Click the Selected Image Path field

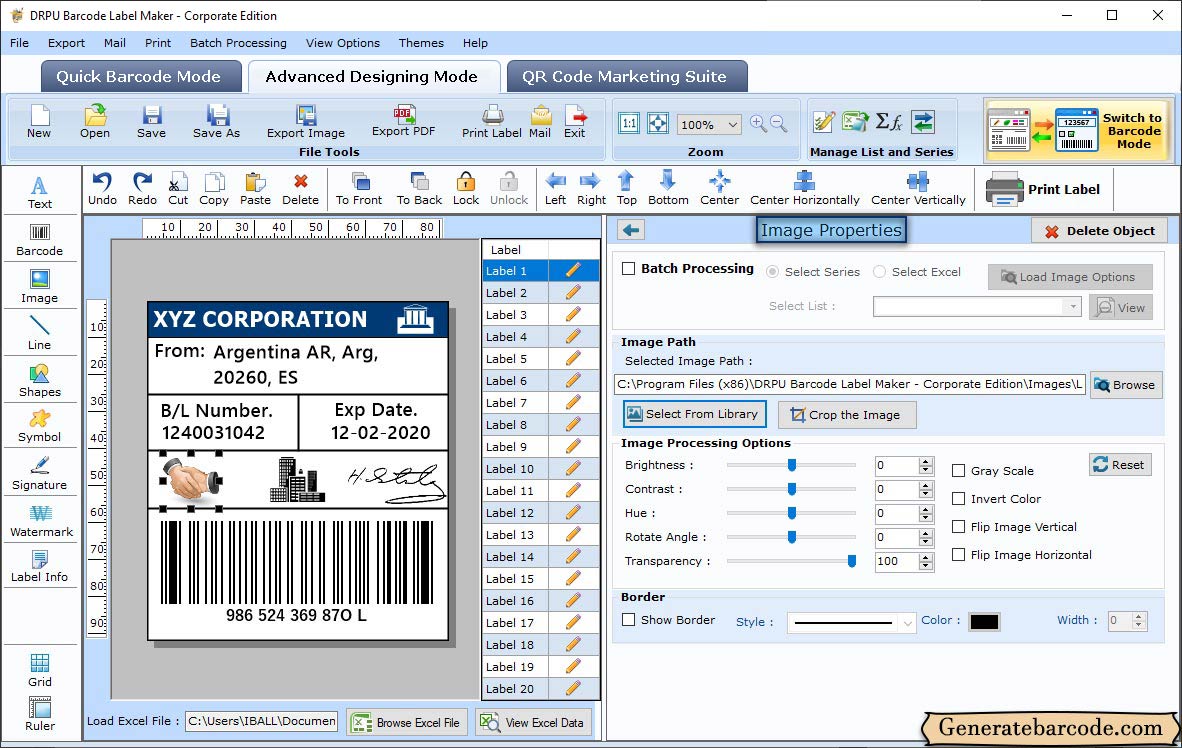[x=850, y=385]
